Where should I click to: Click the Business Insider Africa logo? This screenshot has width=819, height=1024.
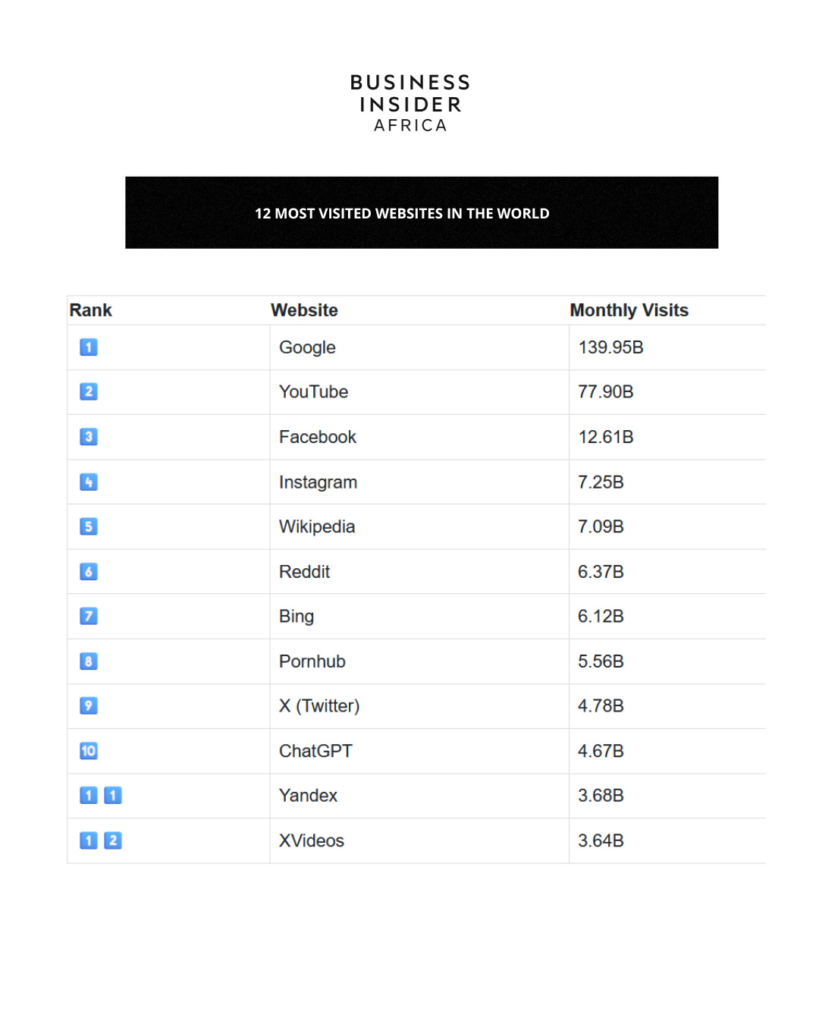pyautogui.click(x=410, y=103)
